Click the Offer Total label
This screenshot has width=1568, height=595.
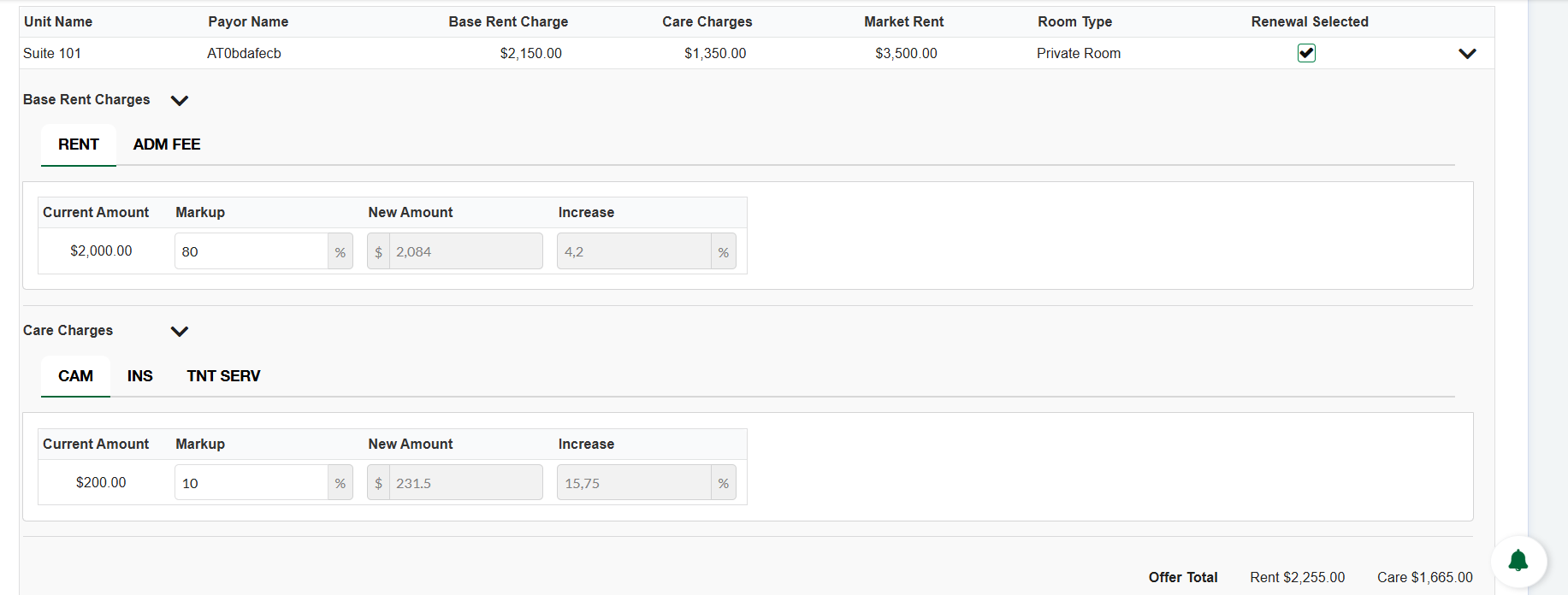(1183, 577)
